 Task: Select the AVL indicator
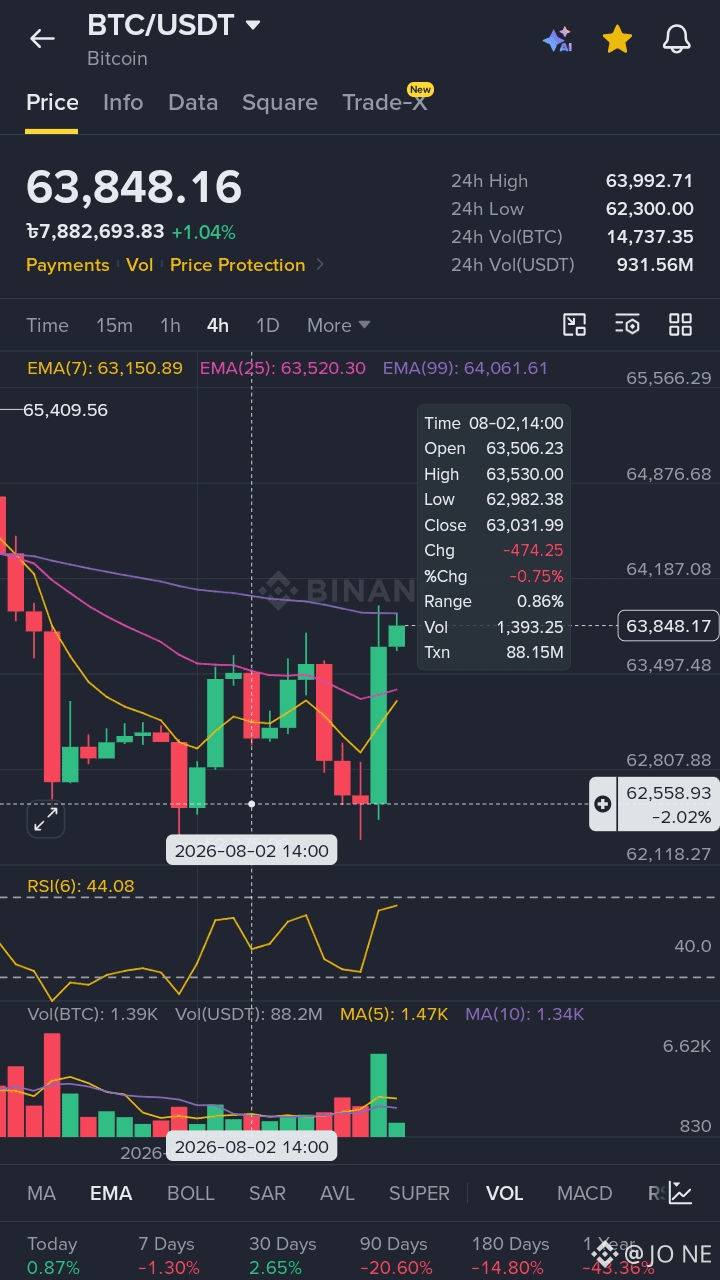tap(338, 1193)
